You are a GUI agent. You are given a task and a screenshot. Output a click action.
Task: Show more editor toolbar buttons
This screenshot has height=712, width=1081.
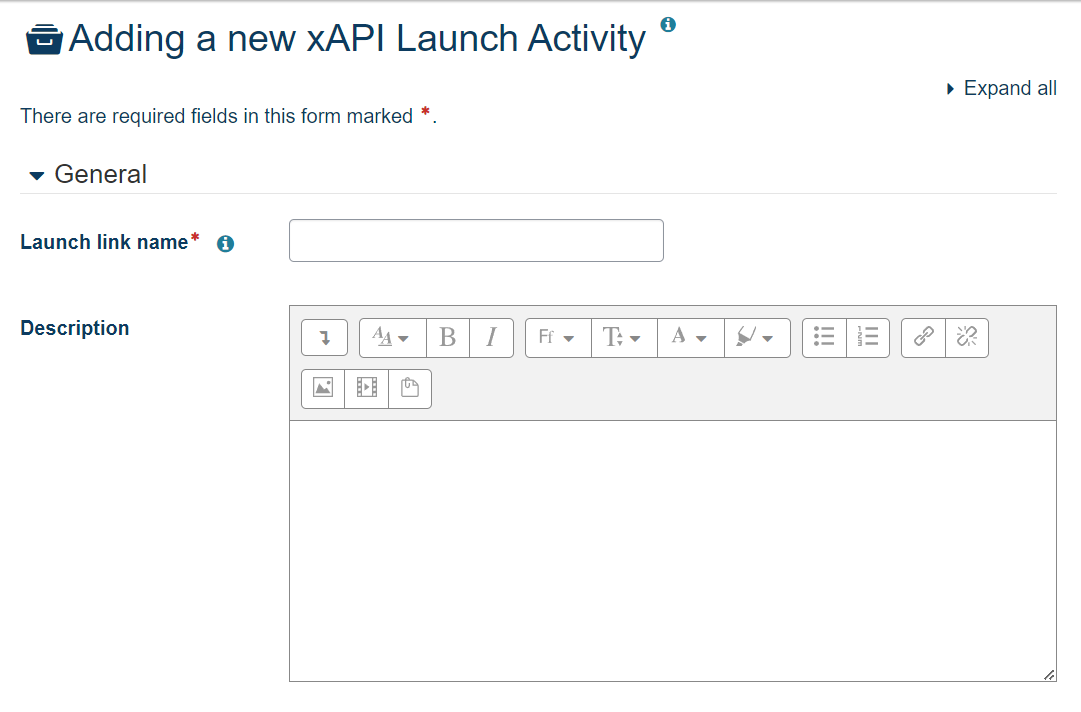[x=323, y=337]
